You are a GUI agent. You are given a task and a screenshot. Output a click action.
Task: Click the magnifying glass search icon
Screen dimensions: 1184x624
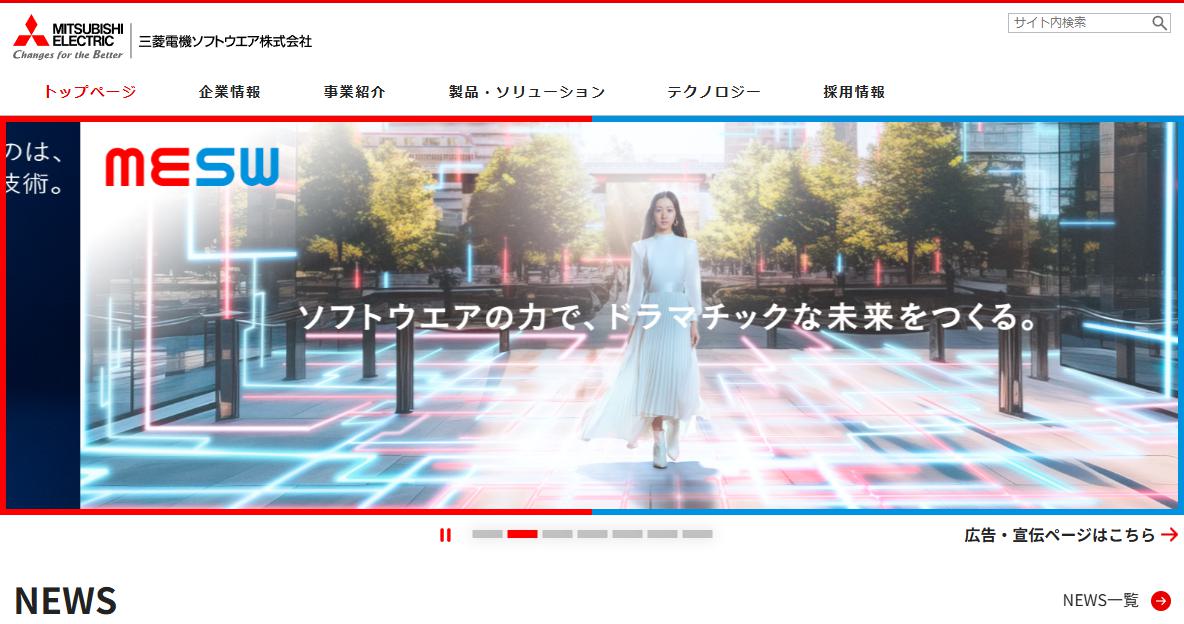click(x=1160, y=23)
